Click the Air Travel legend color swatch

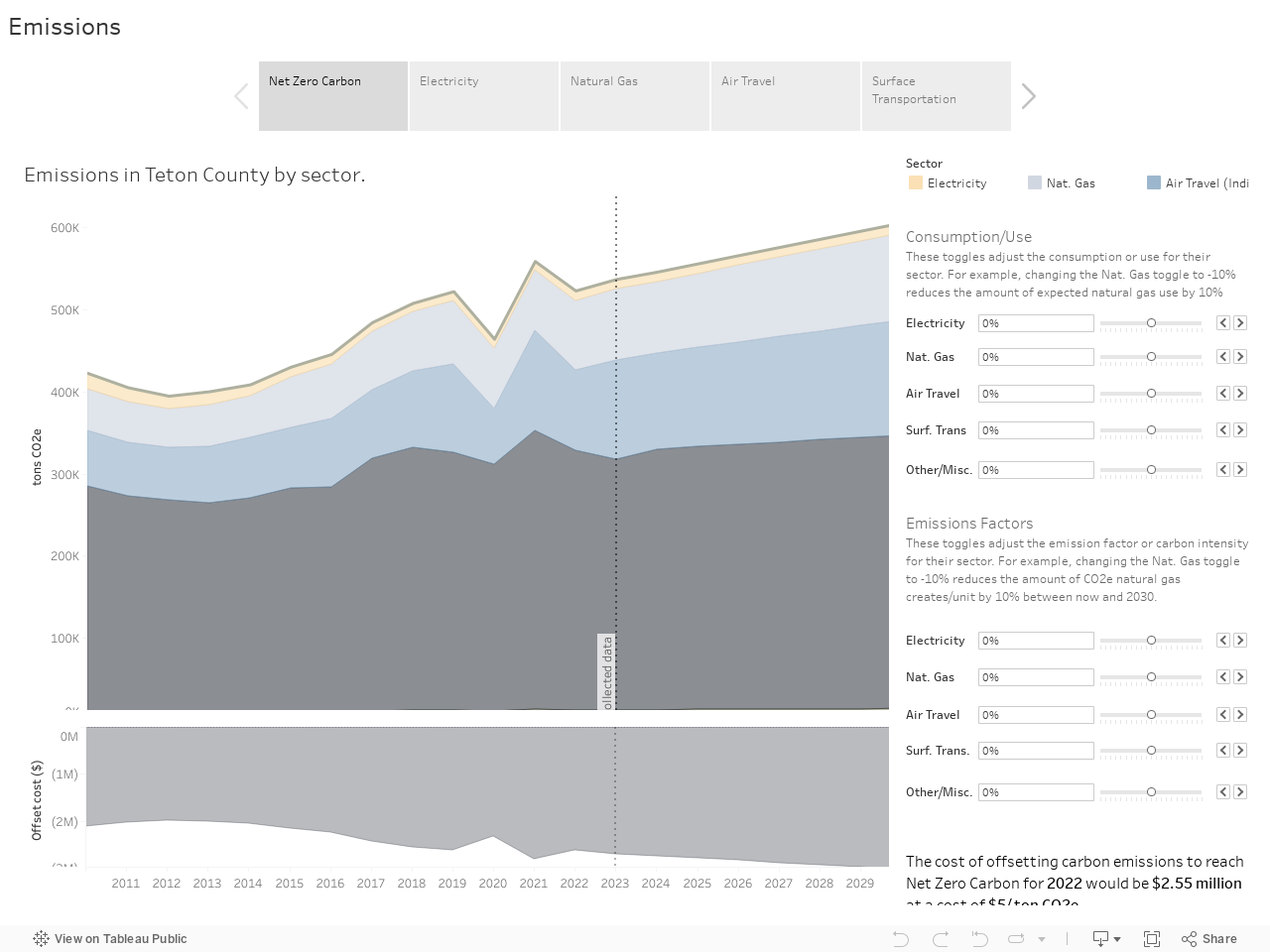point(1154,182)
